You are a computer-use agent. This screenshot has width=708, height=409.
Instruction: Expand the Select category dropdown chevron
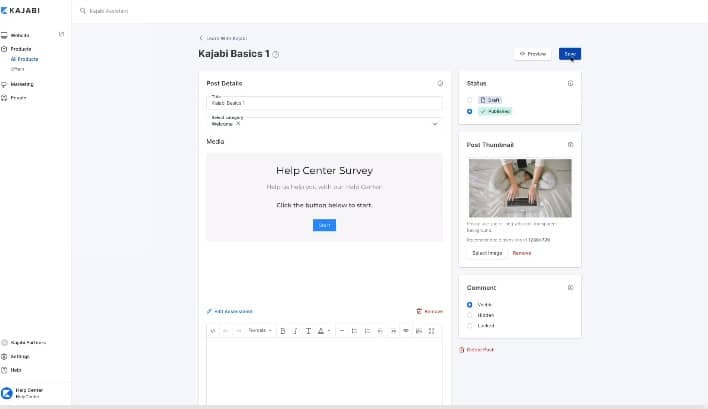[435, 124]
